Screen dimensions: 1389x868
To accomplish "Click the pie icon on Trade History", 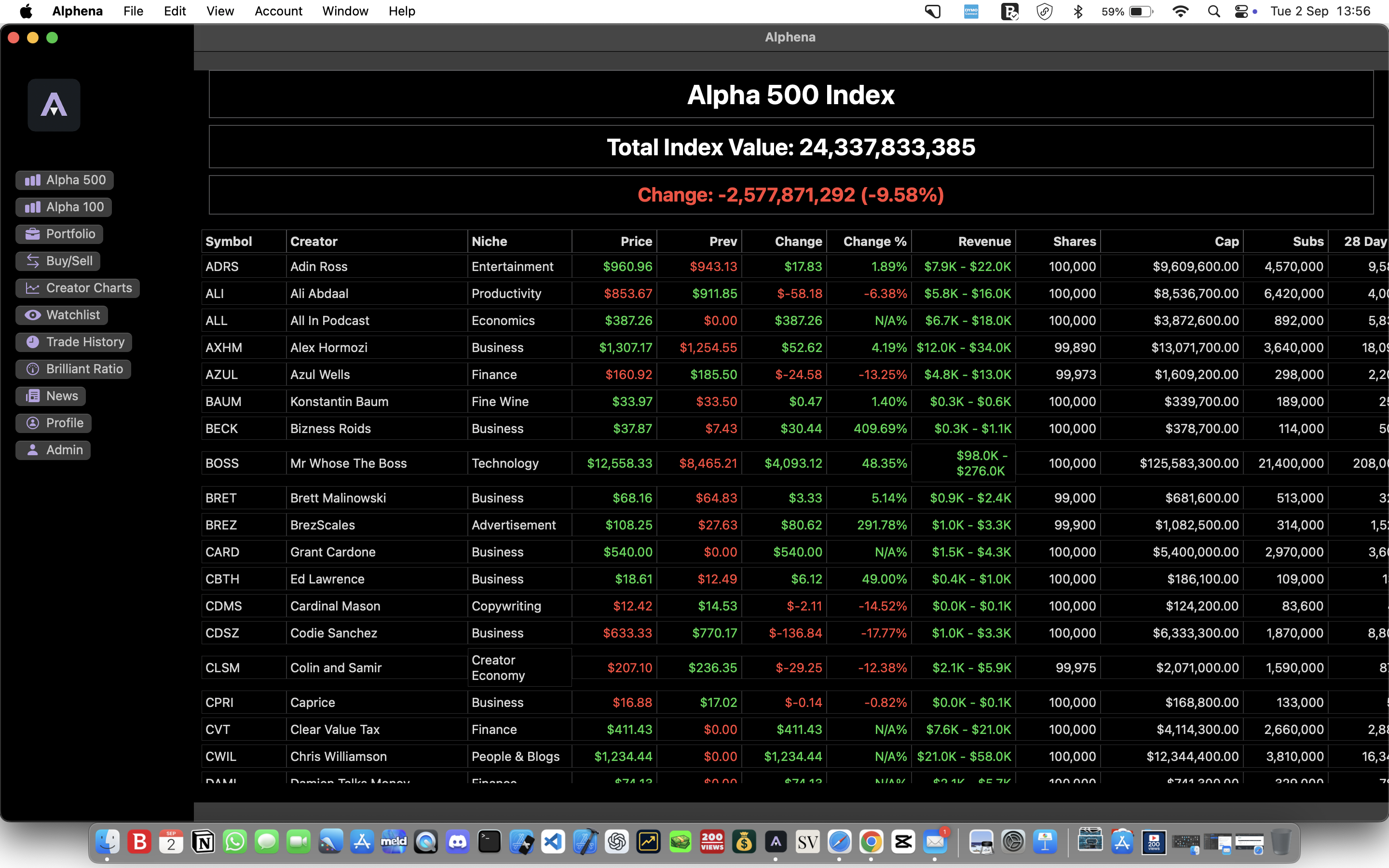I will pos(33,342).
